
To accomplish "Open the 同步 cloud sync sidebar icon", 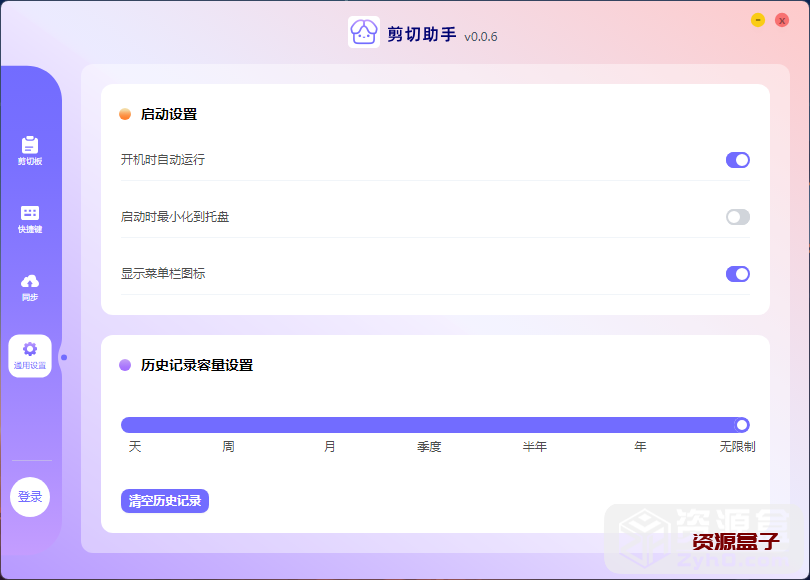I will [30, 287].
